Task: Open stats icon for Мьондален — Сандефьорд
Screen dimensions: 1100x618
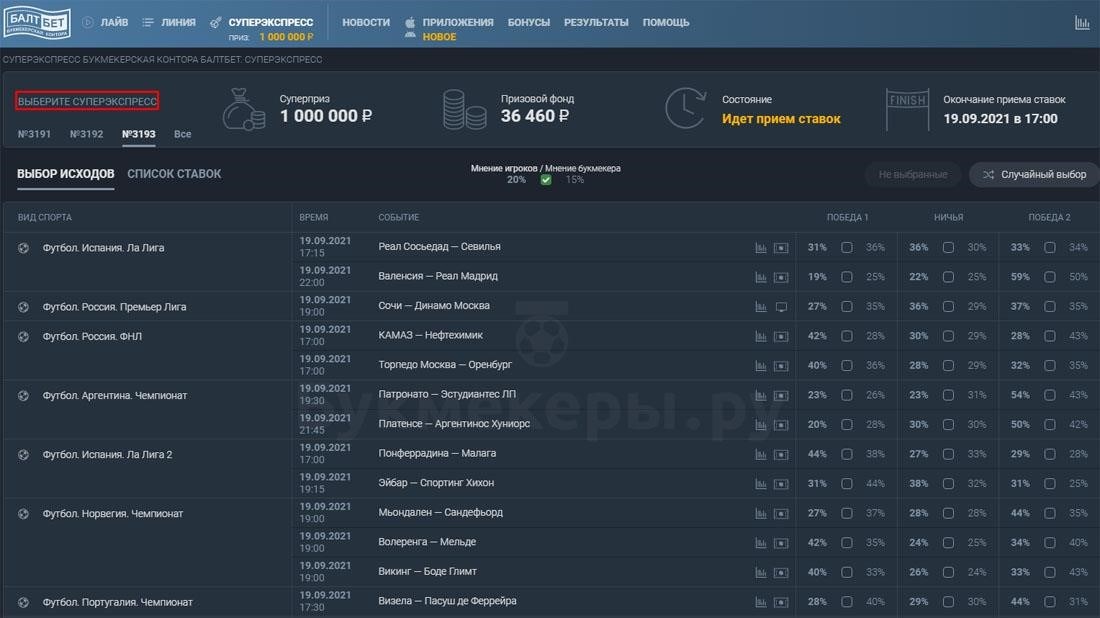Action: click(x=760, y=513)
